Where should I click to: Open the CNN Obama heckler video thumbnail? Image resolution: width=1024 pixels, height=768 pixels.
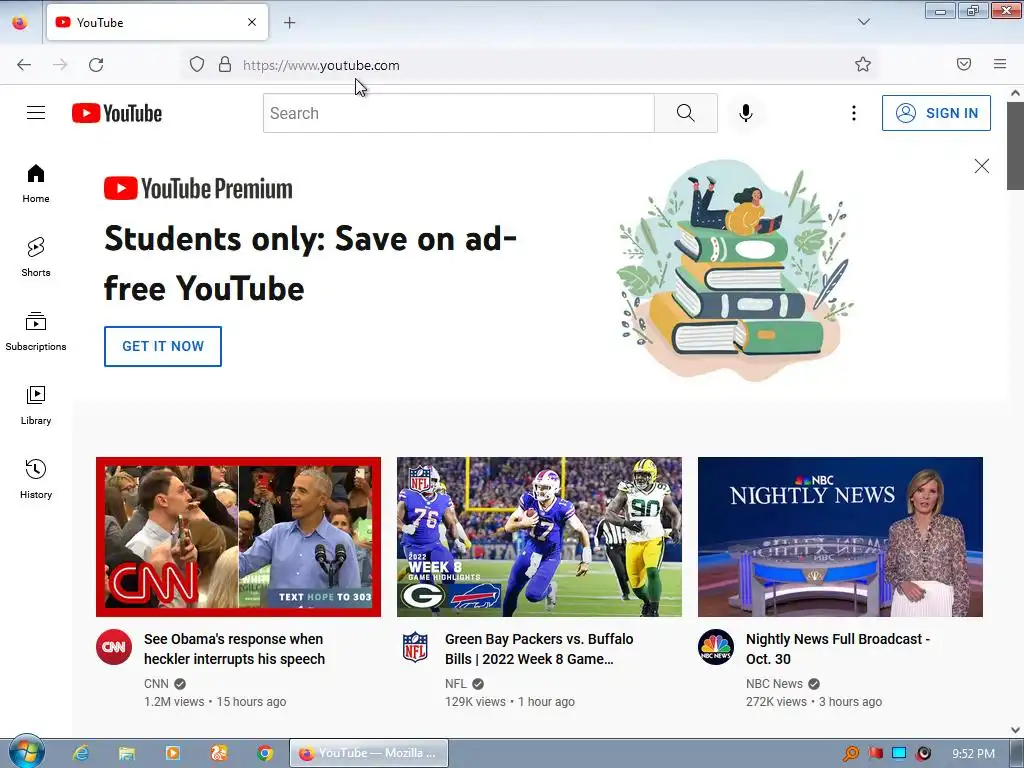tap(238, 537)
